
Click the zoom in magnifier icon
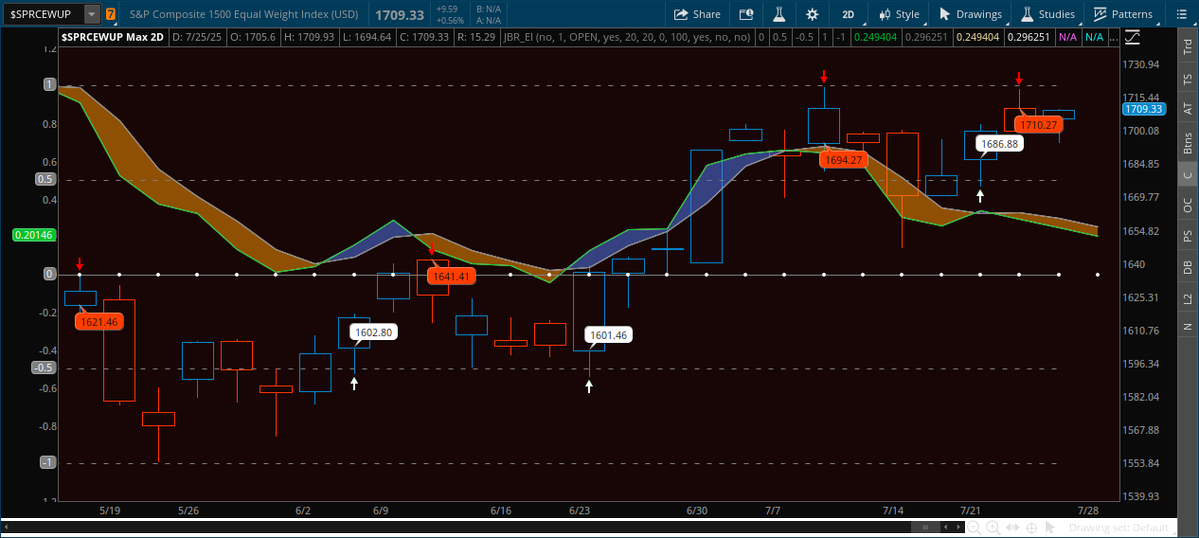click(x=993, y=527)
